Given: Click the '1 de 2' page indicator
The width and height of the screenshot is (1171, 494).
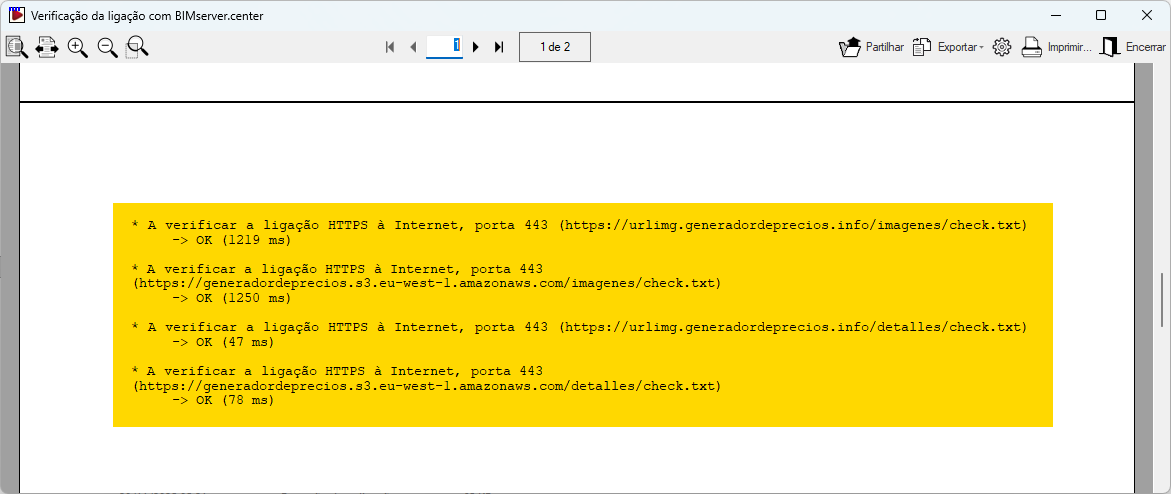Looking at the screenshot, I should [x=554, y=47].
